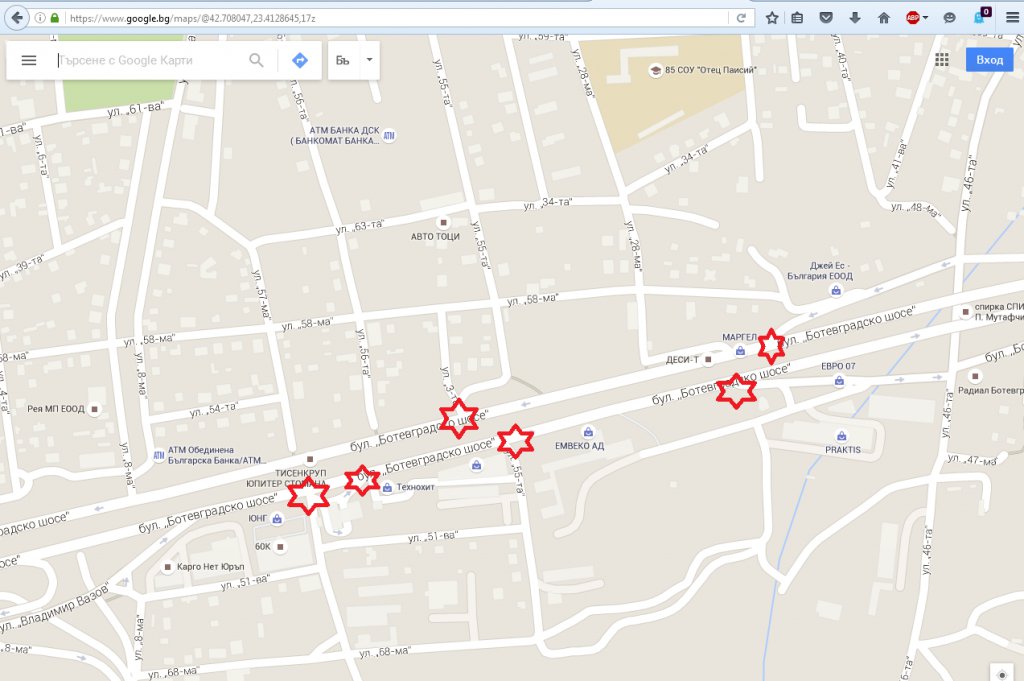This screenshot has height=681, width=1024.
Task: Select the ДЕСИ-Т place marker
Action: (x=708, y=360)
